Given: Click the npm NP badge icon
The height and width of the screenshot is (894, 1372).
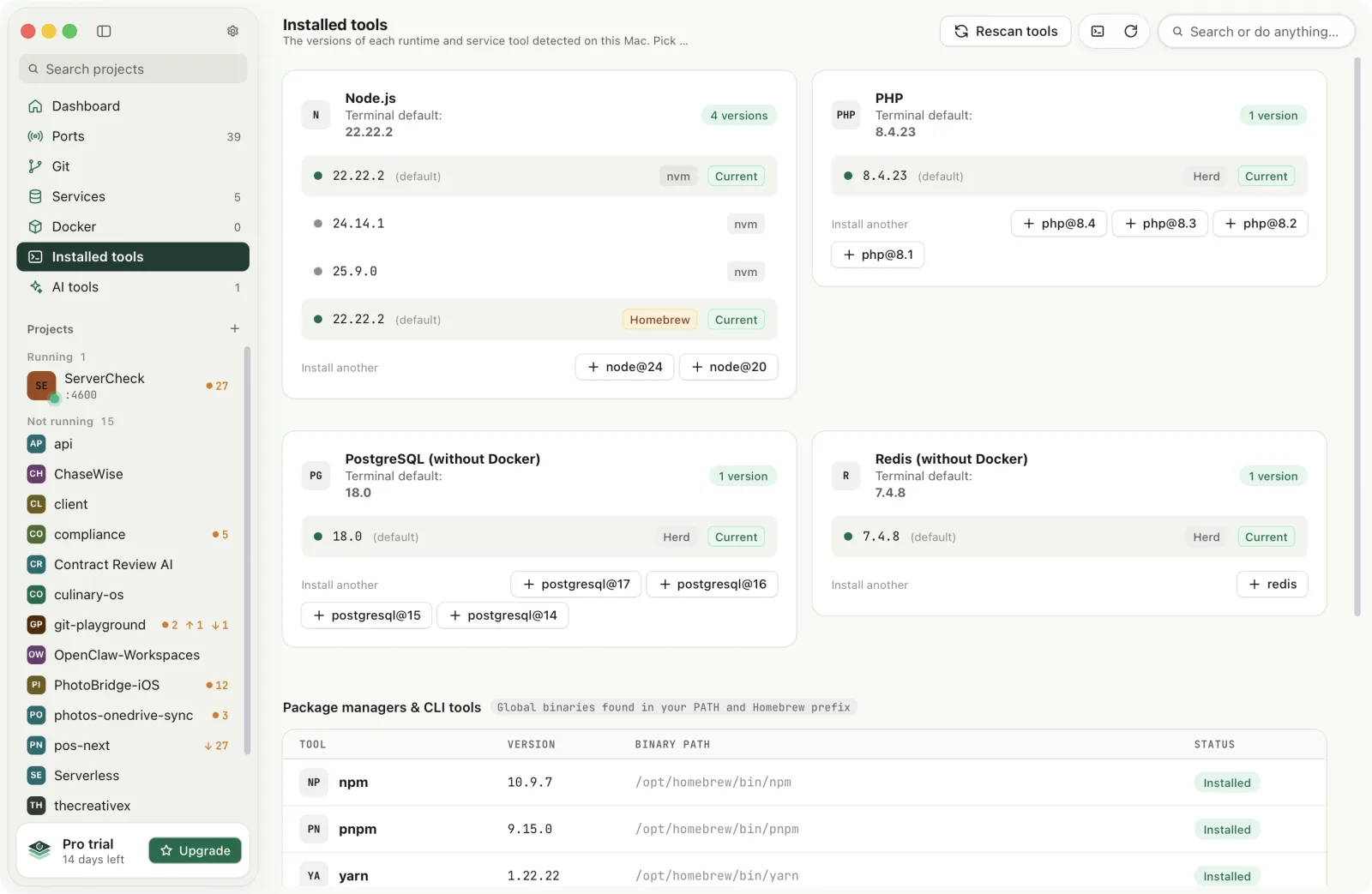Looking at the screenshot, I should pyautogui.click(x=314, y=783).
